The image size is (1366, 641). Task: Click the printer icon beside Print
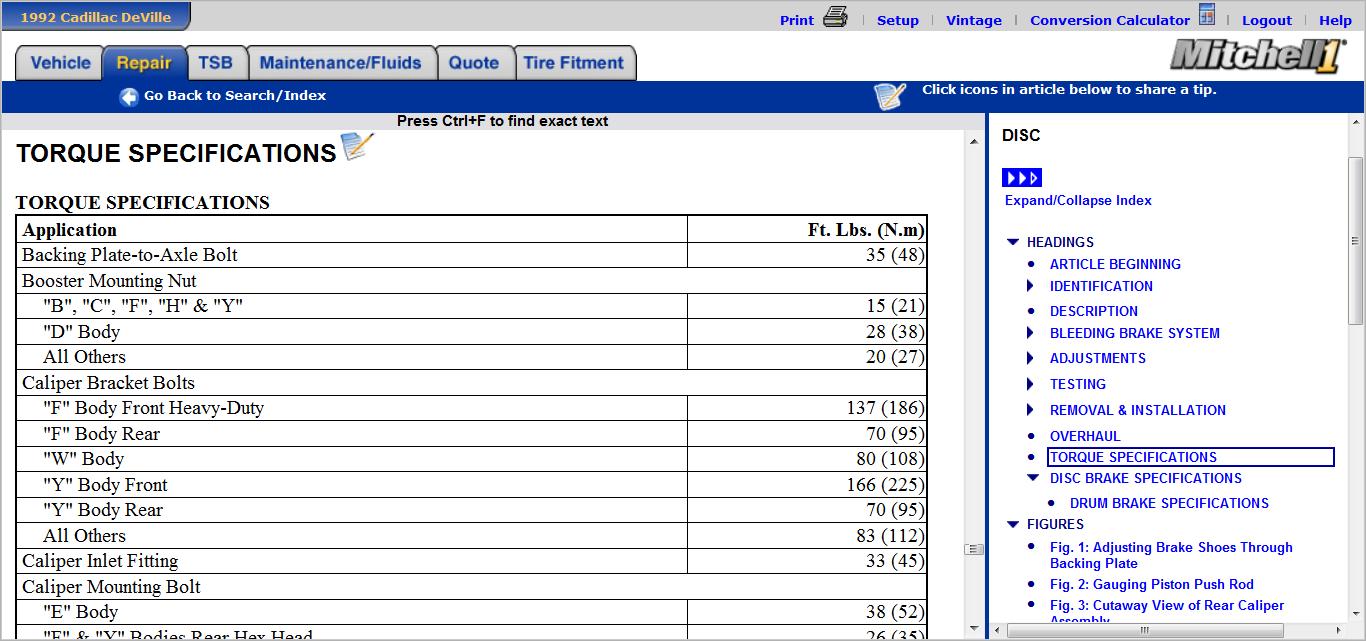[x=835, y=17]
